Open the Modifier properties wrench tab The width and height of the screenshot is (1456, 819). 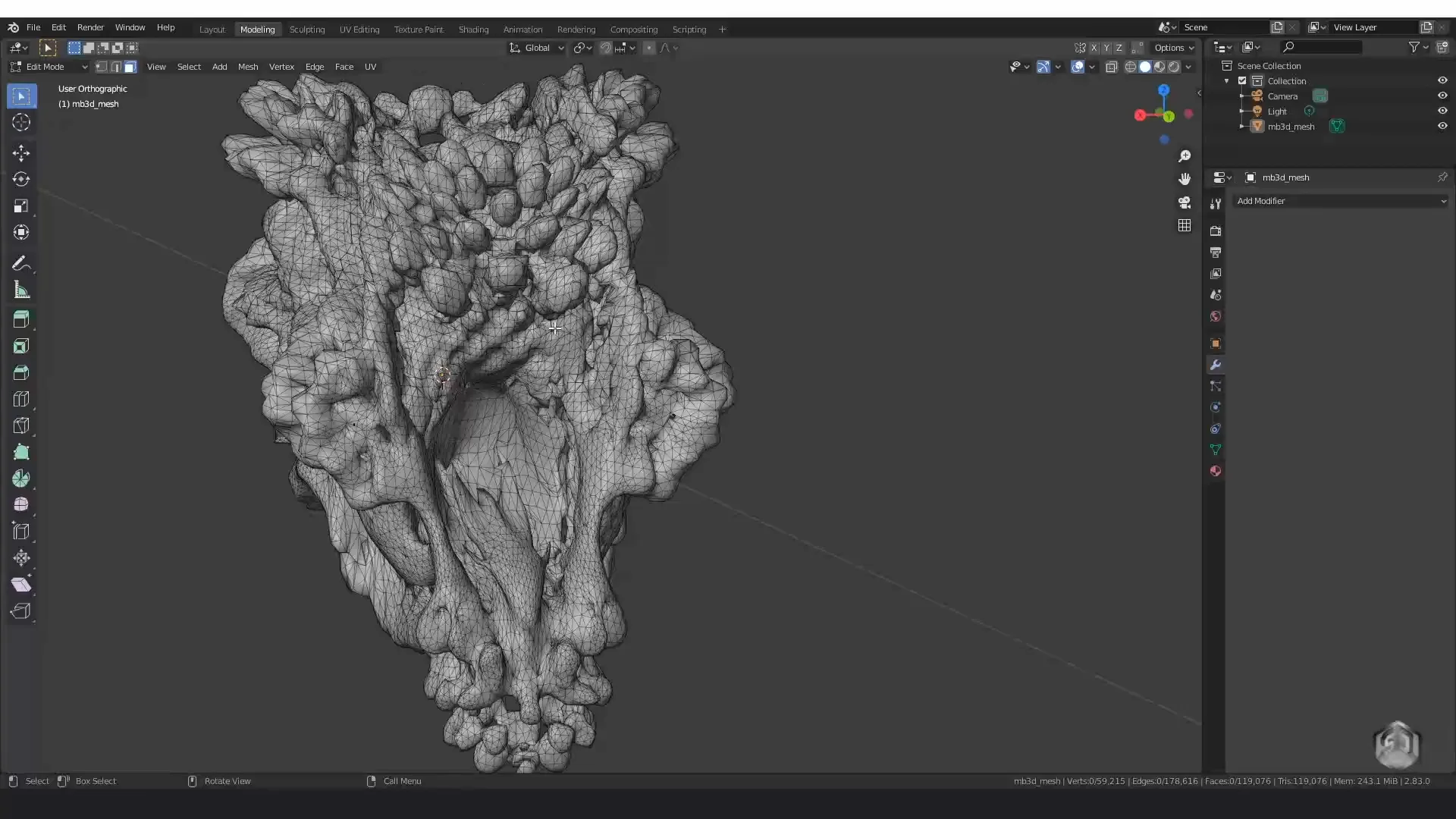click(1216, 365)
